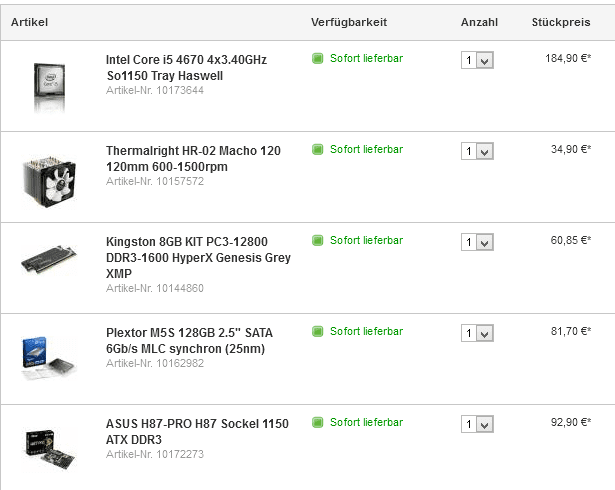View ASUS H87-PRO Sockel 1150 product page
This screenshot has width=615, height=490.
point(197,431)
